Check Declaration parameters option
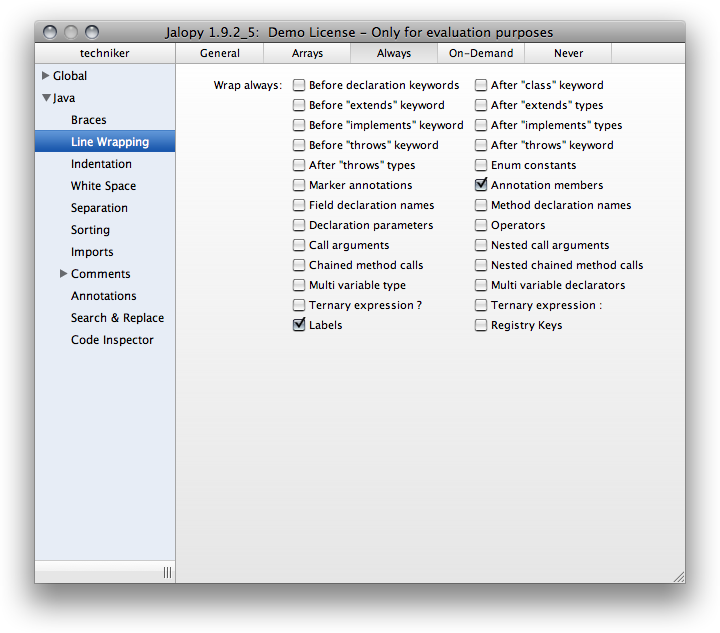The image size is (720, 633). coord(299,225)
